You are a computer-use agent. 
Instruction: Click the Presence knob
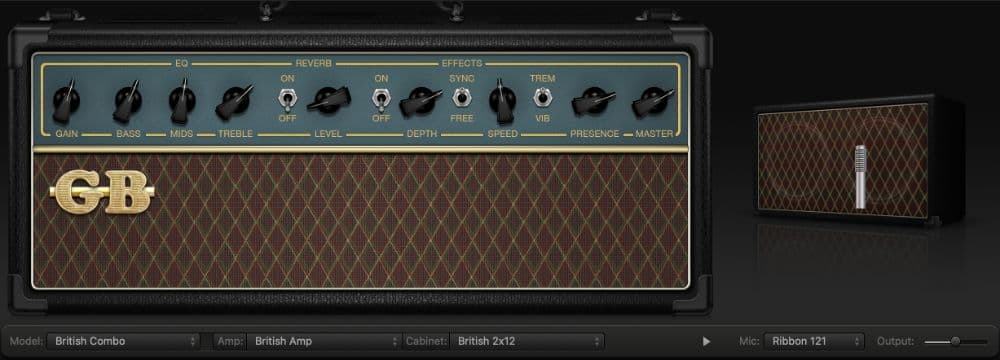pos(593,101)
